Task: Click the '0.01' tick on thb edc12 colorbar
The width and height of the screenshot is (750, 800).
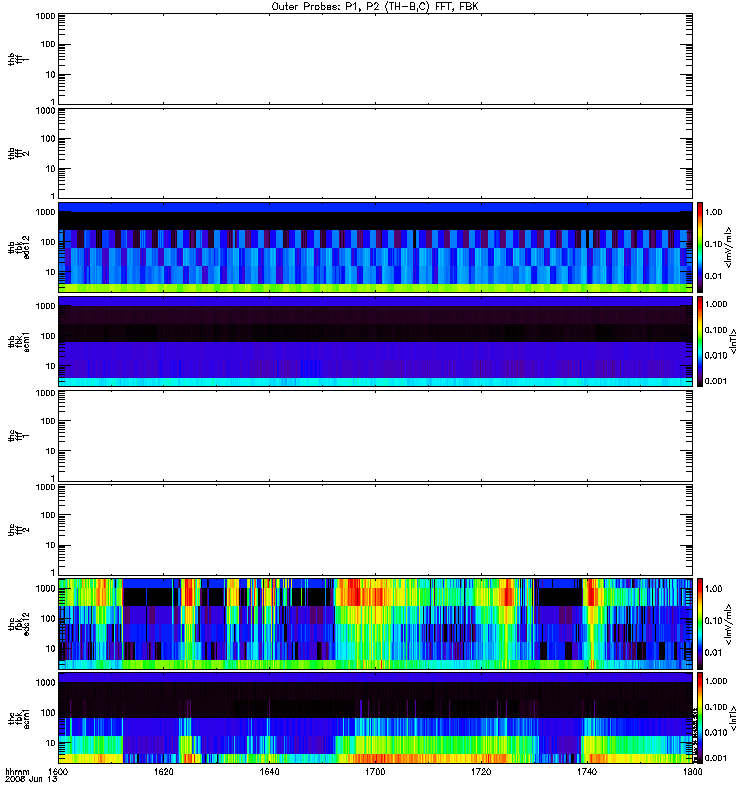Action: pyautogui.click(x=713, y=276)
